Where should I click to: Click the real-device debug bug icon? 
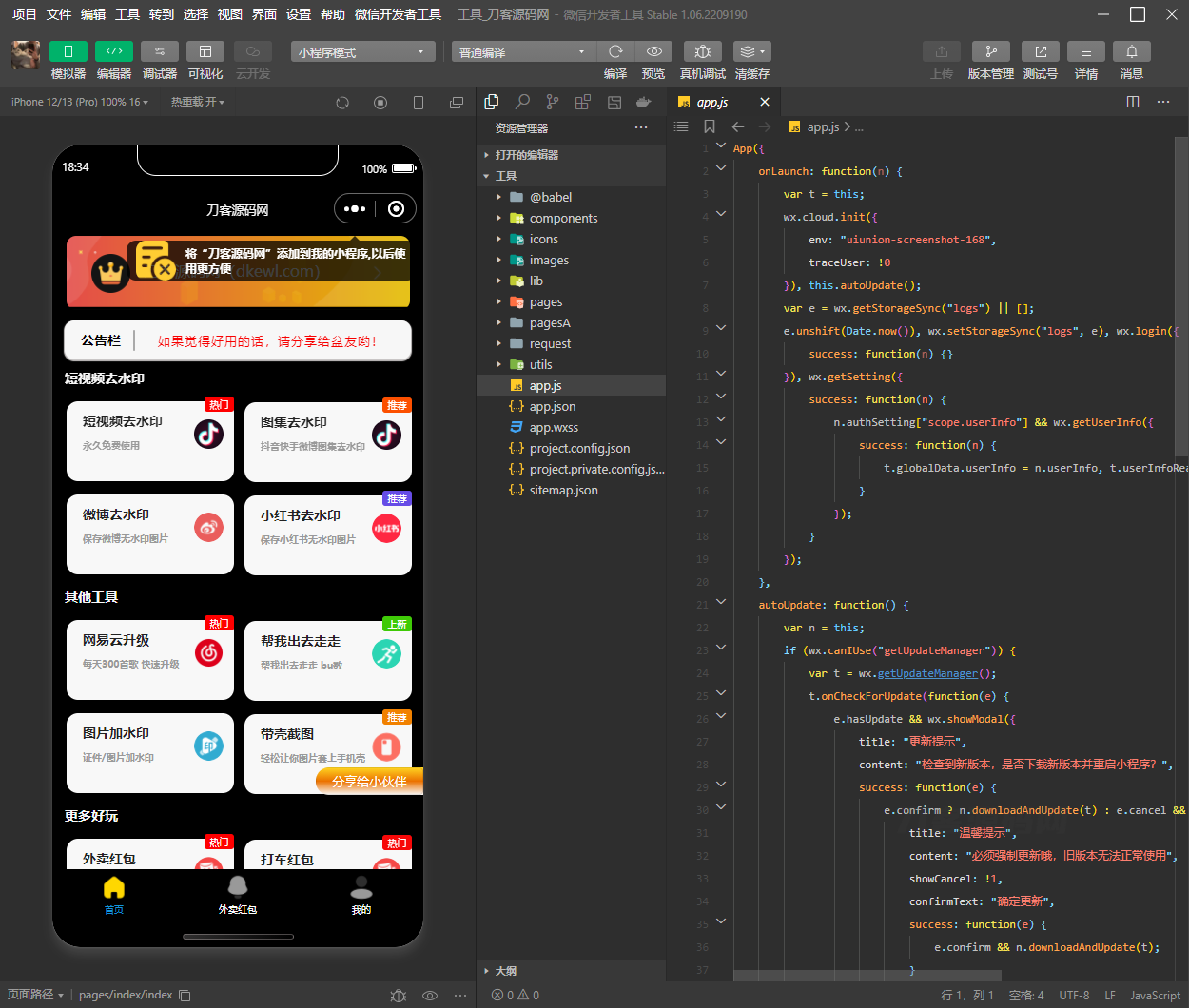point(702,51)
